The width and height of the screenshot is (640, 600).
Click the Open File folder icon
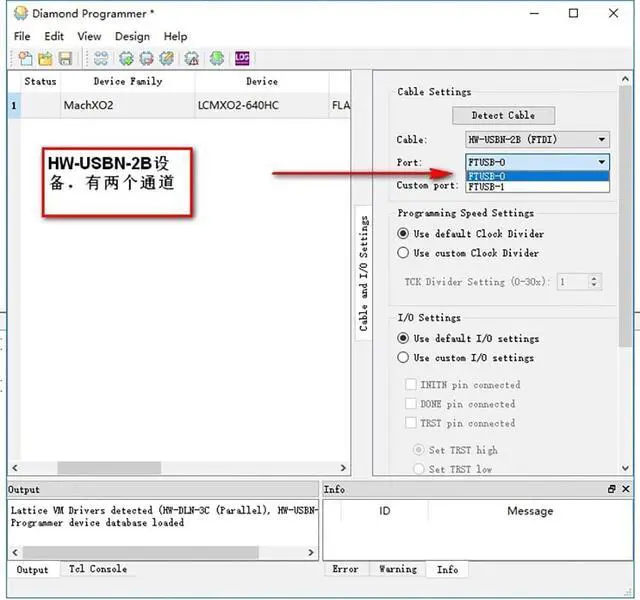45,59
